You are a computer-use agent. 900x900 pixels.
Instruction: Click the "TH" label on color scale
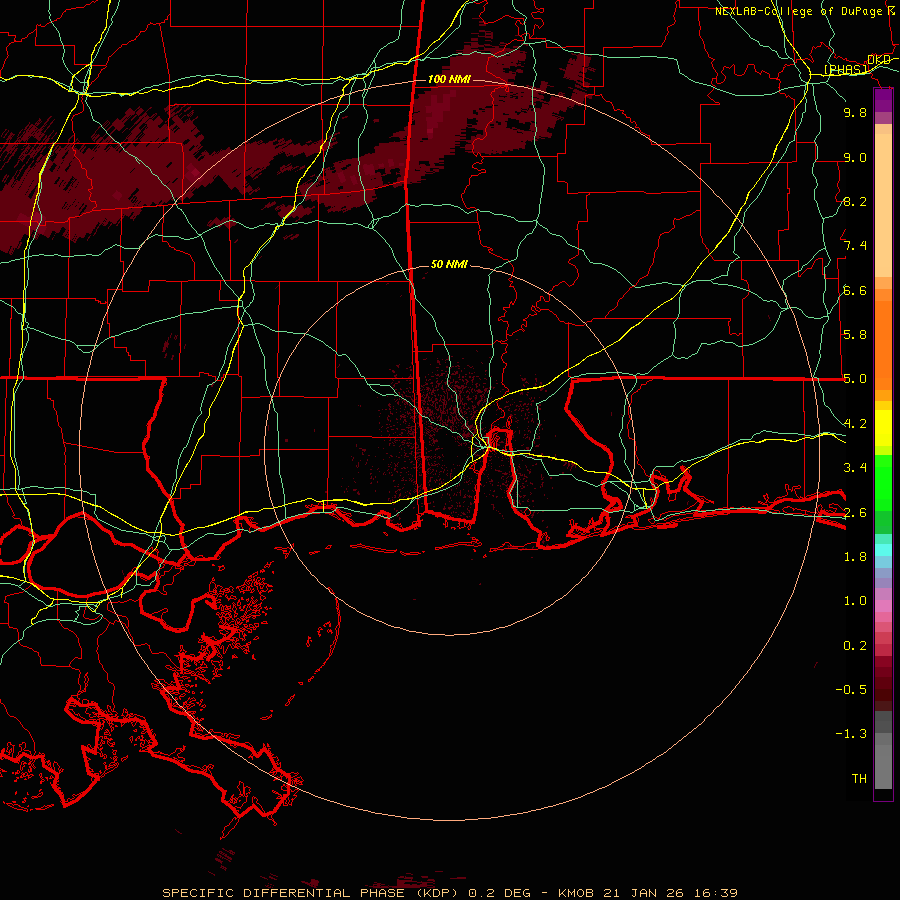[x=859, y=779]
